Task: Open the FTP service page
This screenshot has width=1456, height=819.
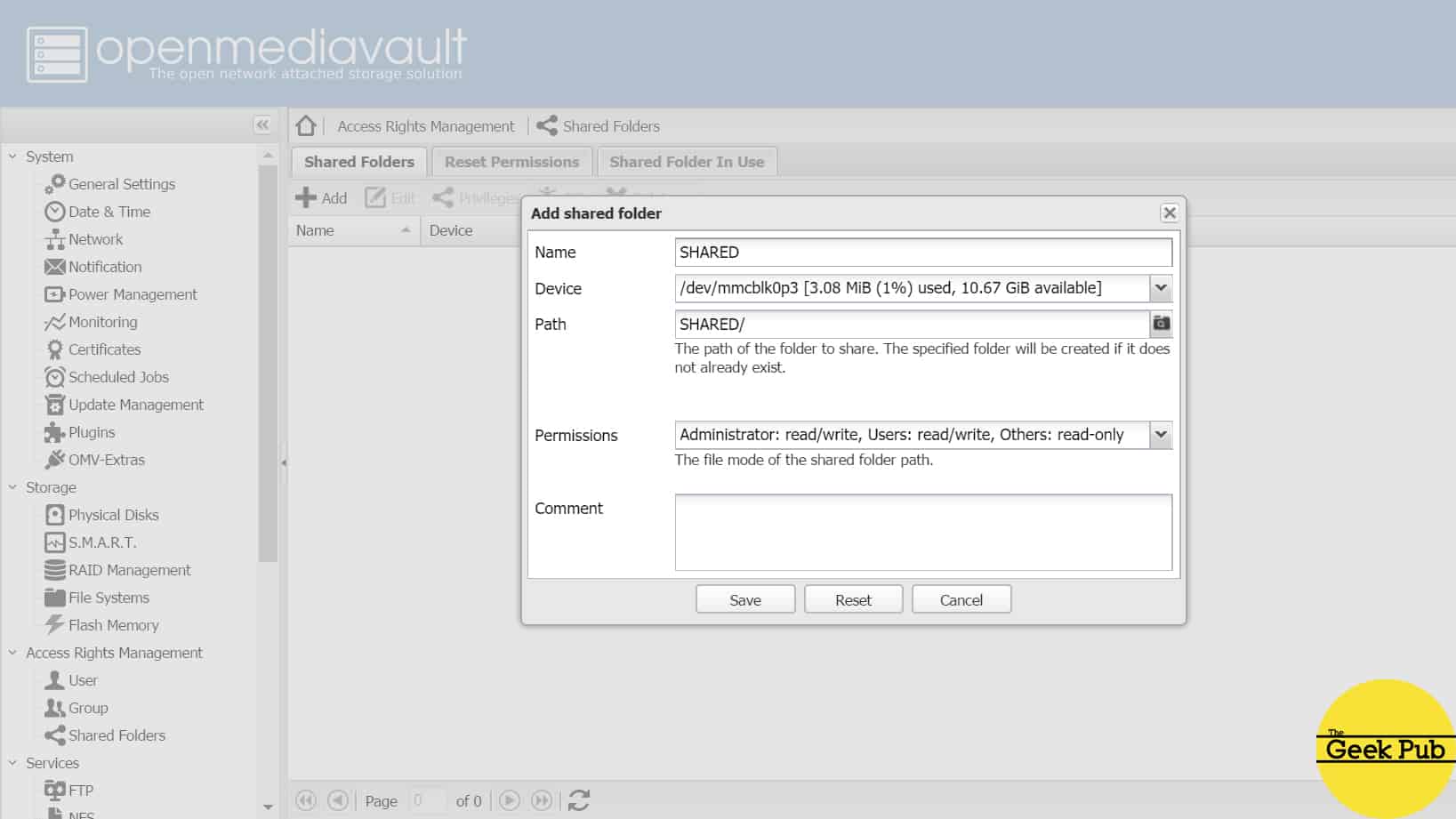Action: tap(69, 791)
